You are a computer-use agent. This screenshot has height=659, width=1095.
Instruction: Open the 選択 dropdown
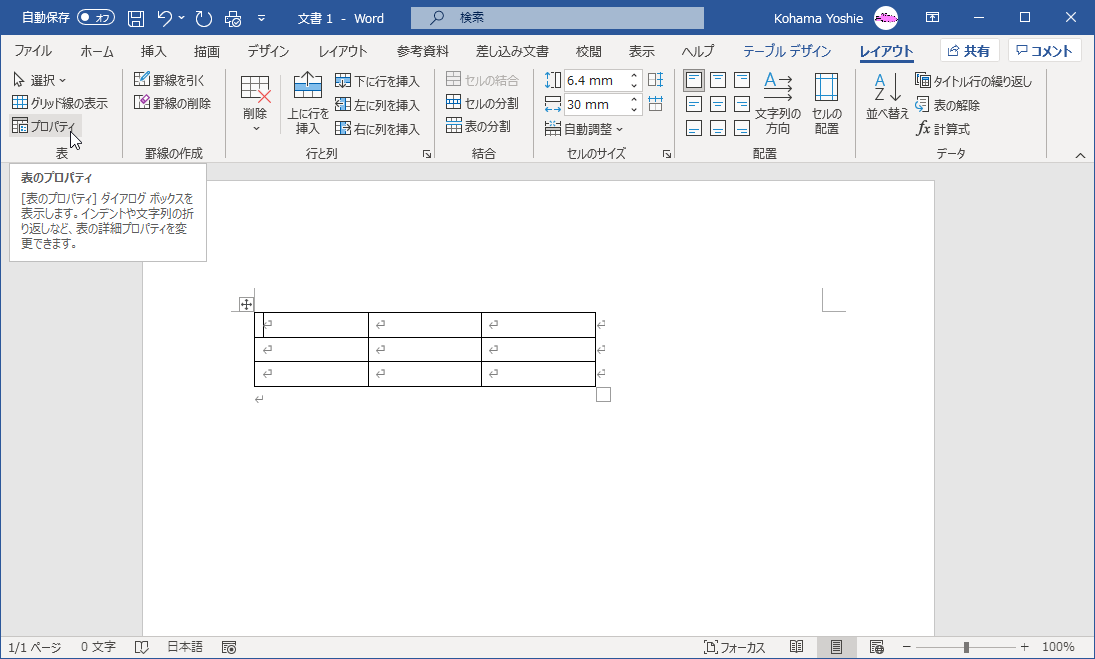click(40, 80)
